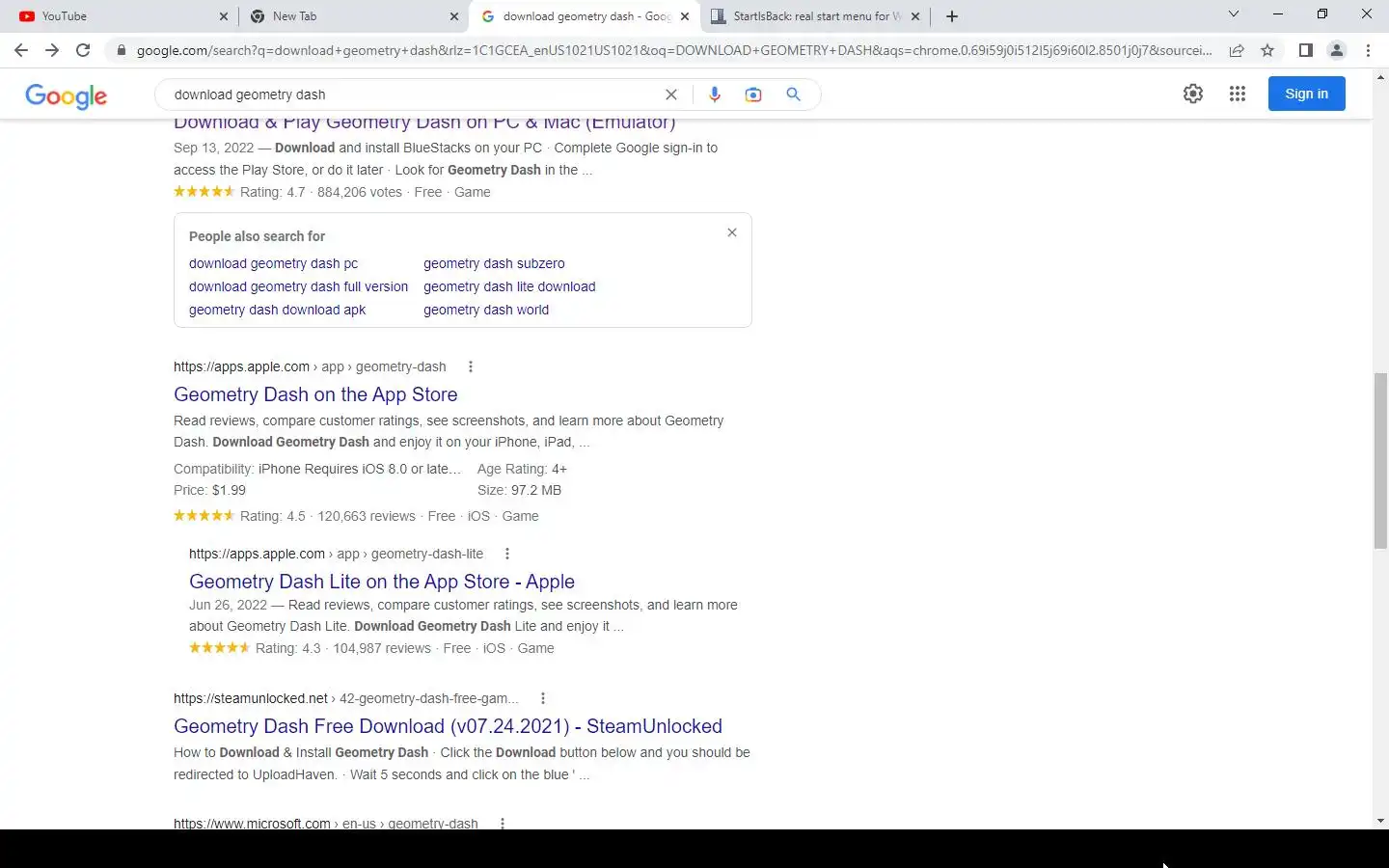Open a new browser tab

952,16
